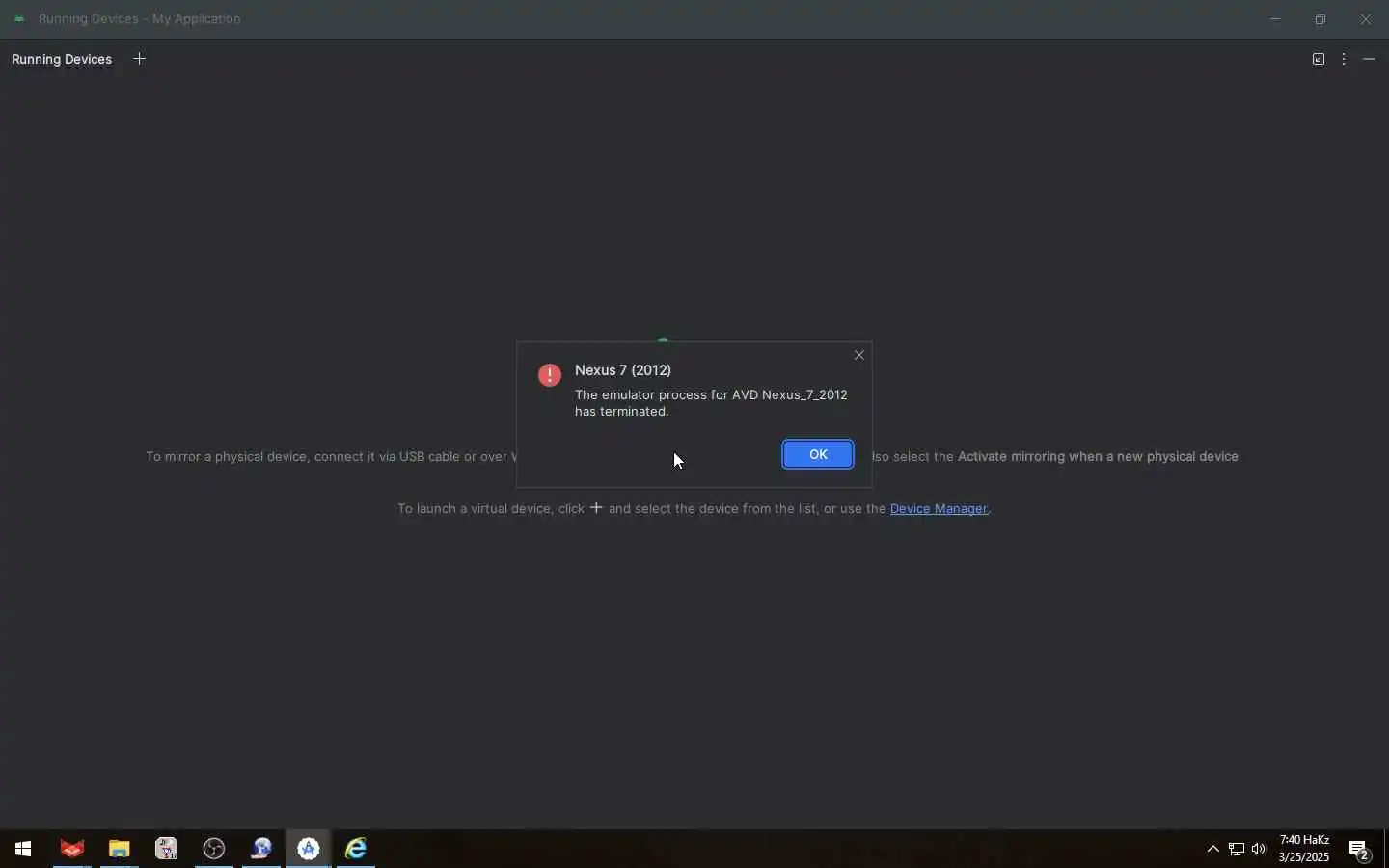Viewport: 1389px width, 868px height.
Task: Open Internet Explorer from the taskbar
Action: (356, 849)
